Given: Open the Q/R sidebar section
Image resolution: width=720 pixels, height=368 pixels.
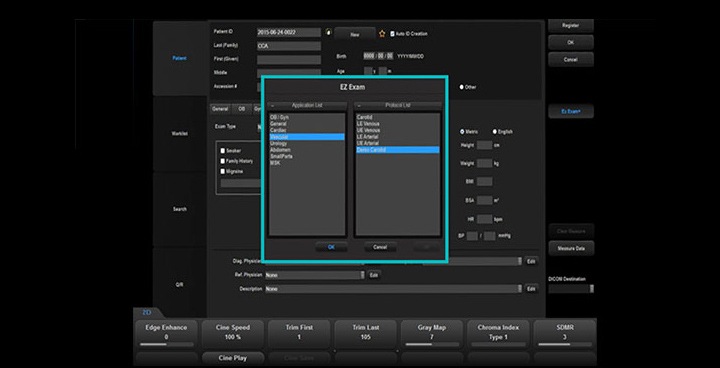Looking at the screenshot, I should pos(180,285).
